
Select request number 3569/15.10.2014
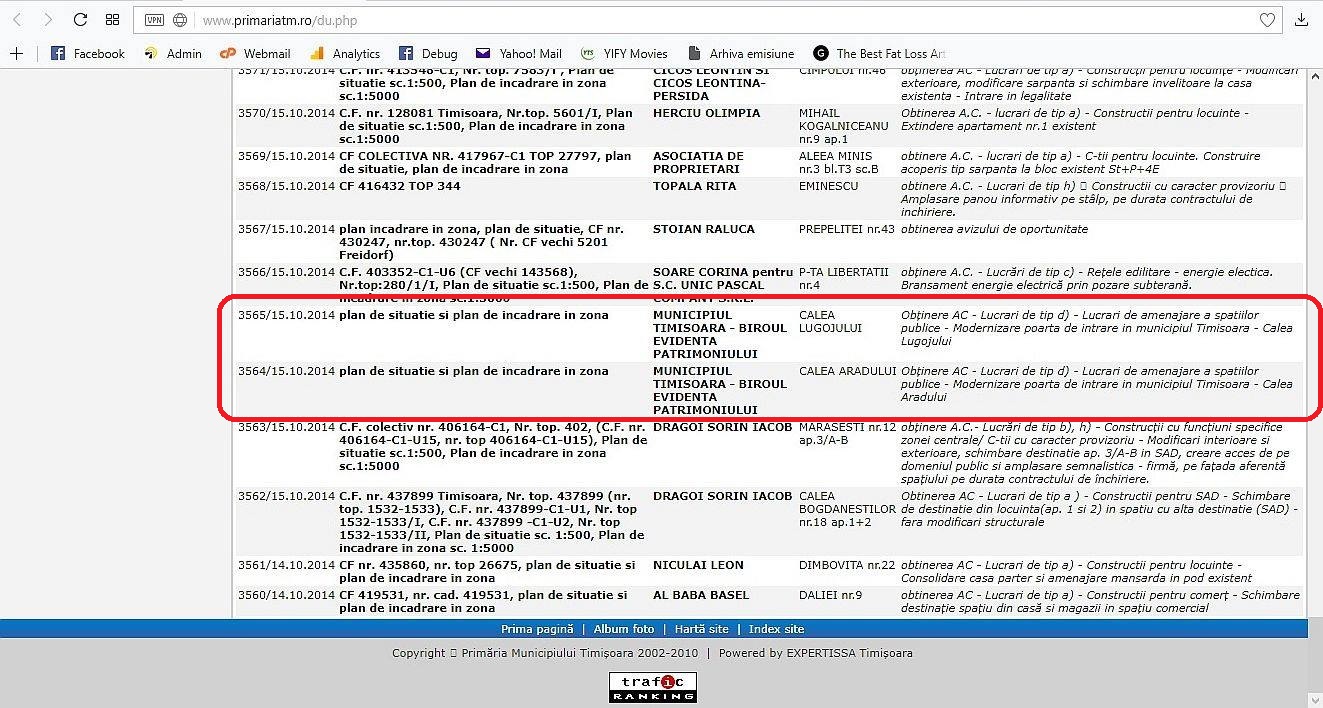pyautogui.click(x=286, y=156)
